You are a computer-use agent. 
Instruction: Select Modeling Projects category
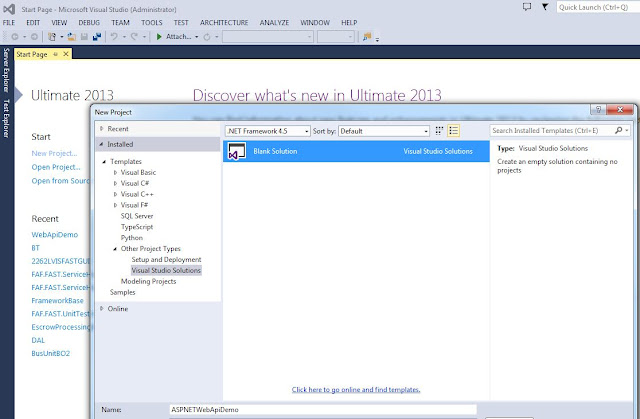[x=149, y=282]
